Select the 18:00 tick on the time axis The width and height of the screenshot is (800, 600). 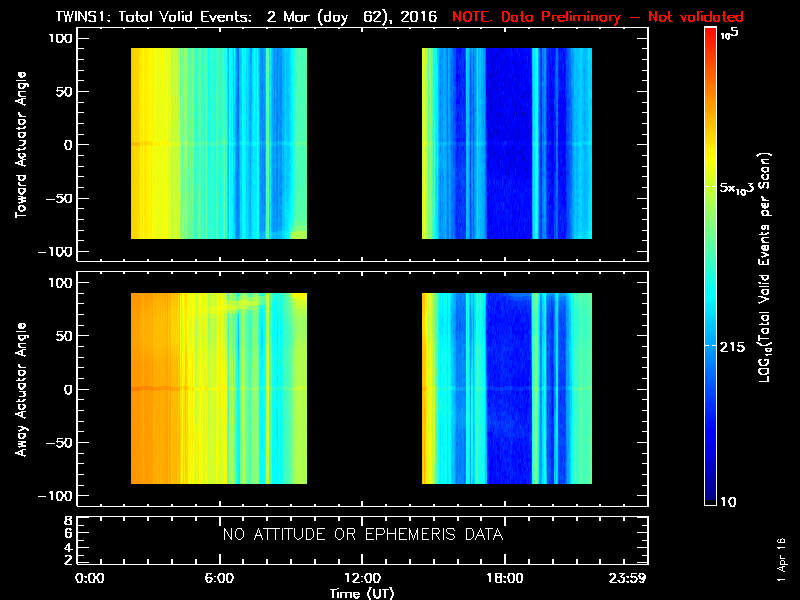[x=504, y=578]
